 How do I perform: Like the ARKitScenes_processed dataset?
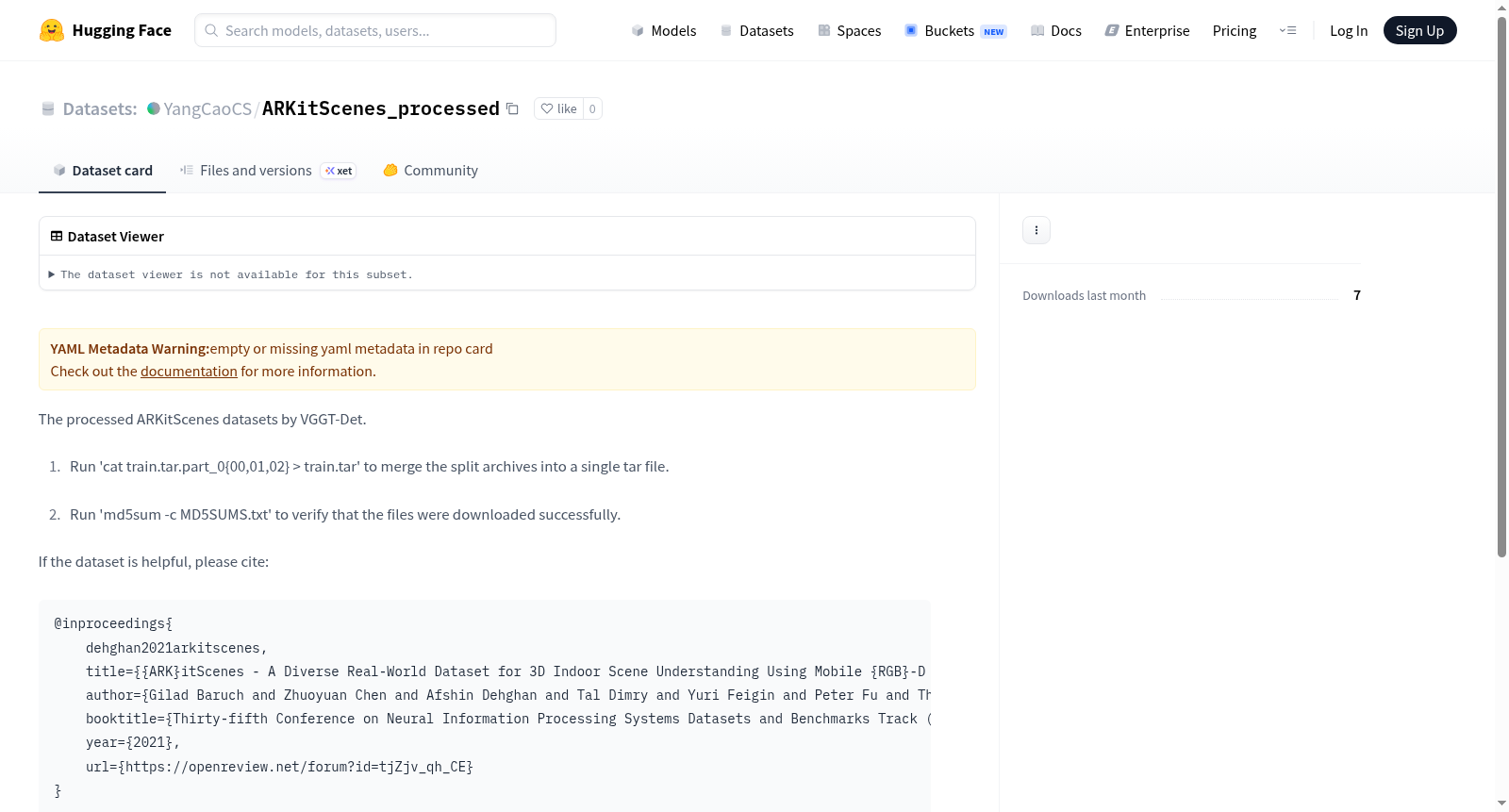(x=559, y=108)
